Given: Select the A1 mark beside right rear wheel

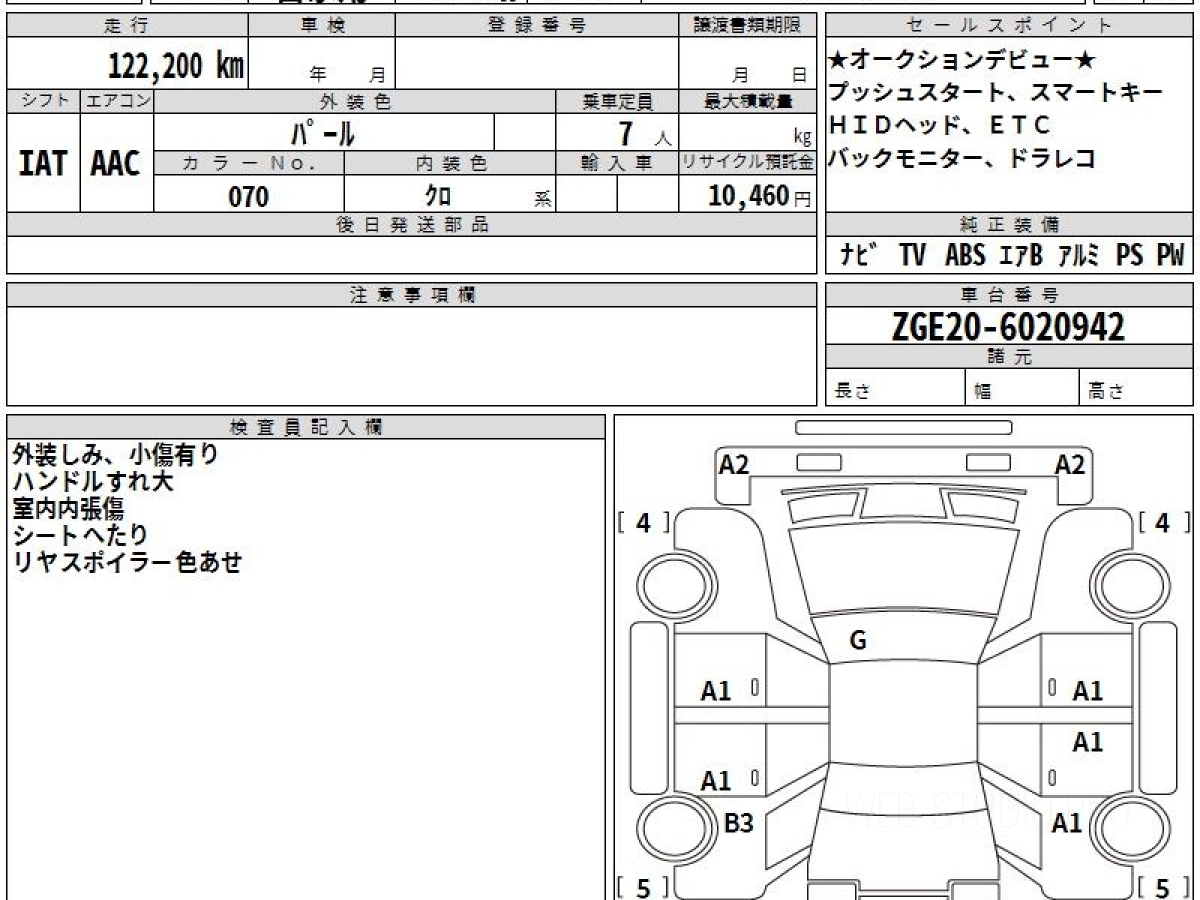Looking at the screenshot, I should (1067, 824).
